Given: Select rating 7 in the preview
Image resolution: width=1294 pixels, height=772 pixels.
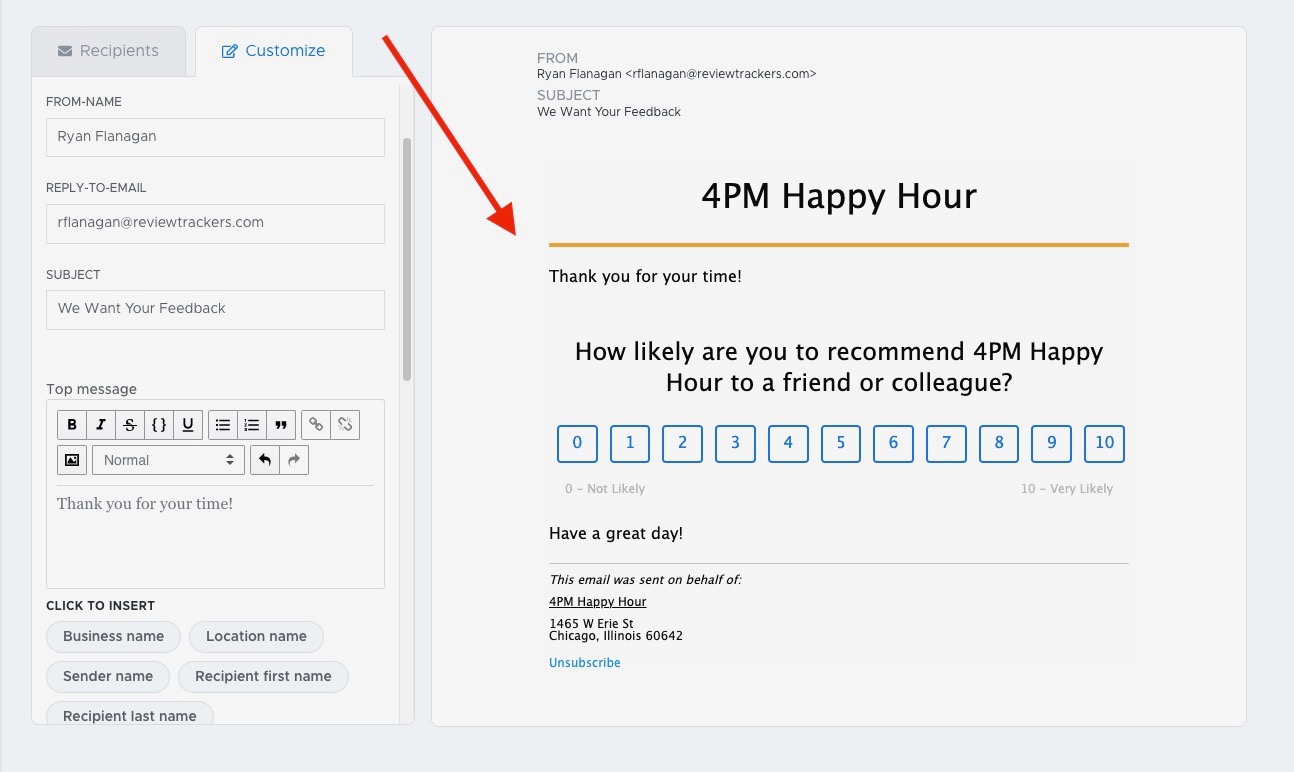Looking at the screenshot, I should 946,443.
